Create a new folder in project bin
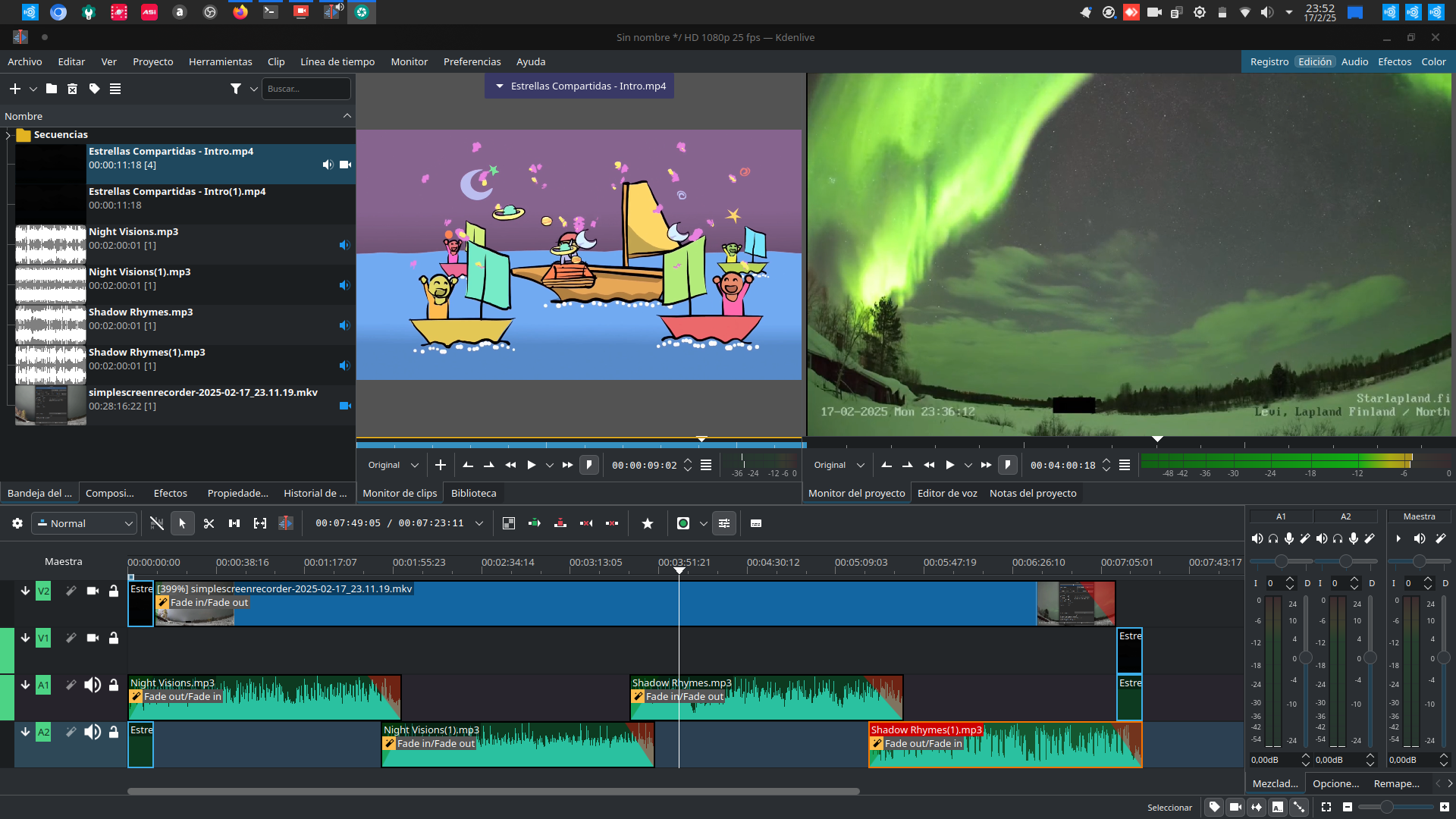Viewport: 1456px width, 819px height. tap(52, 89)
